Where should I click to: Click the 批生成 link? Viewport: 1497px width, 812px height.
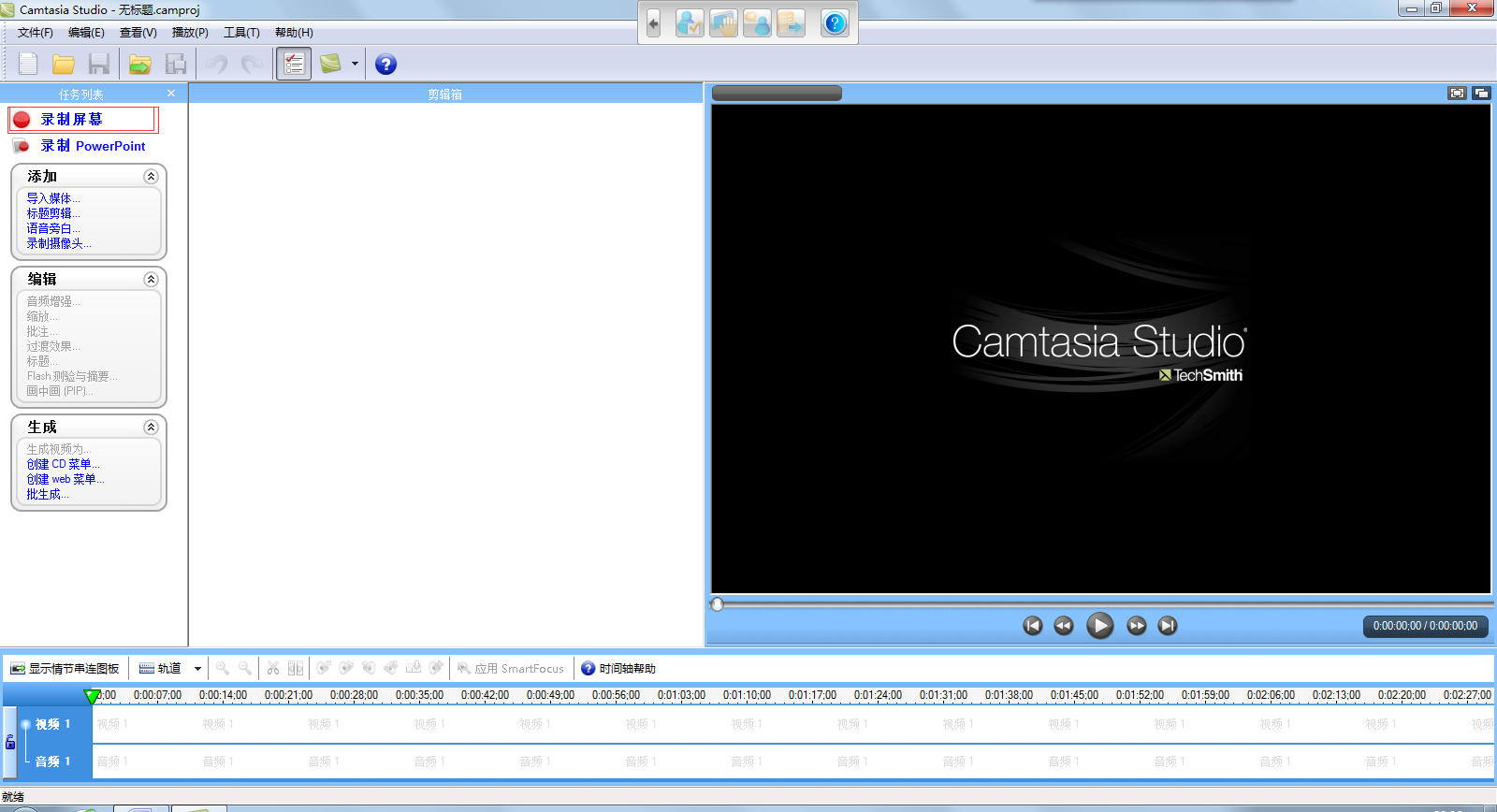click(x=48, y=494)
